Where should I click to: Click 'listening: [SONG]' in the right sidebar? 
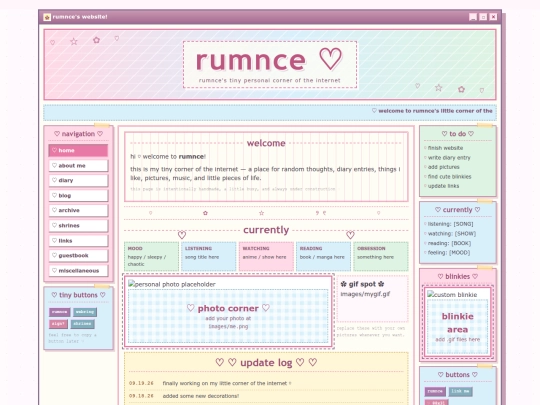tap(450, 224)
